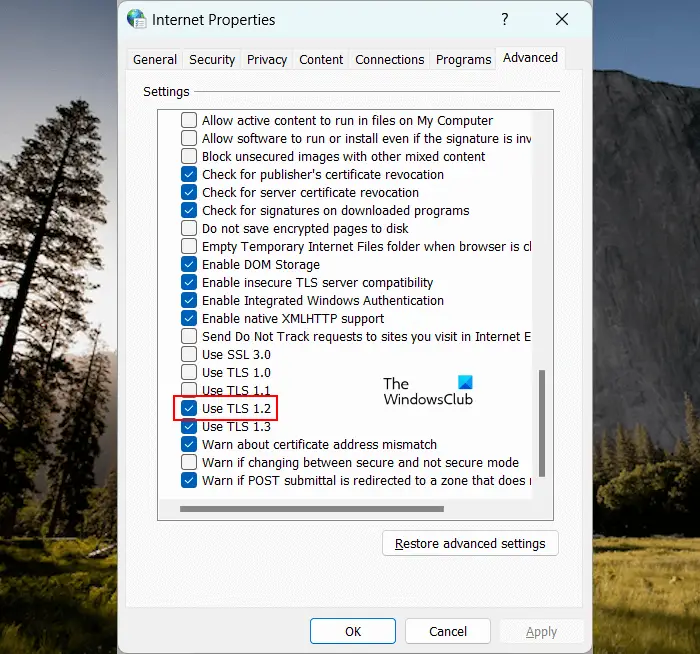Click the horizontal scrollbar in Settings list

(x=312, y=509)
